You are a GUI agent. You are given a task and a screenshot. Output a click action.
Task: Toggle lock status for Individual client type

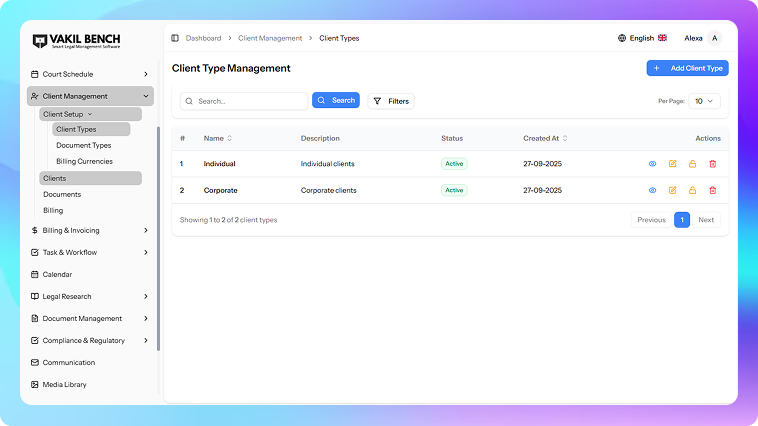click(x=692, y=163)
